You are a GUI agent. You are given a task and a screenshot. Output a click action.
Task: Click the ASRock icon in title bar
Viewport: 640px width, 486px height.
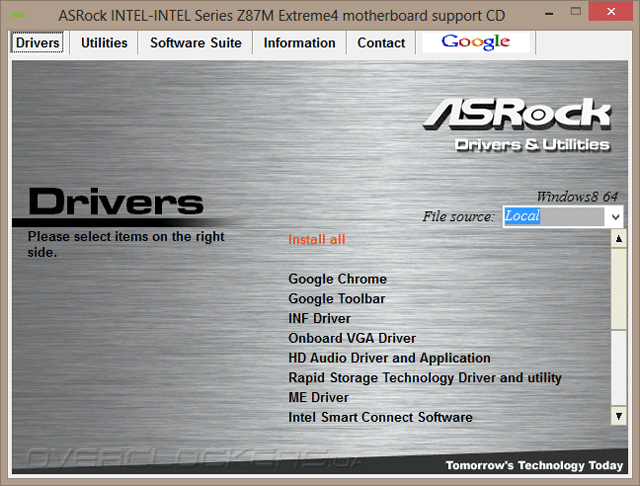coord(18,16)
